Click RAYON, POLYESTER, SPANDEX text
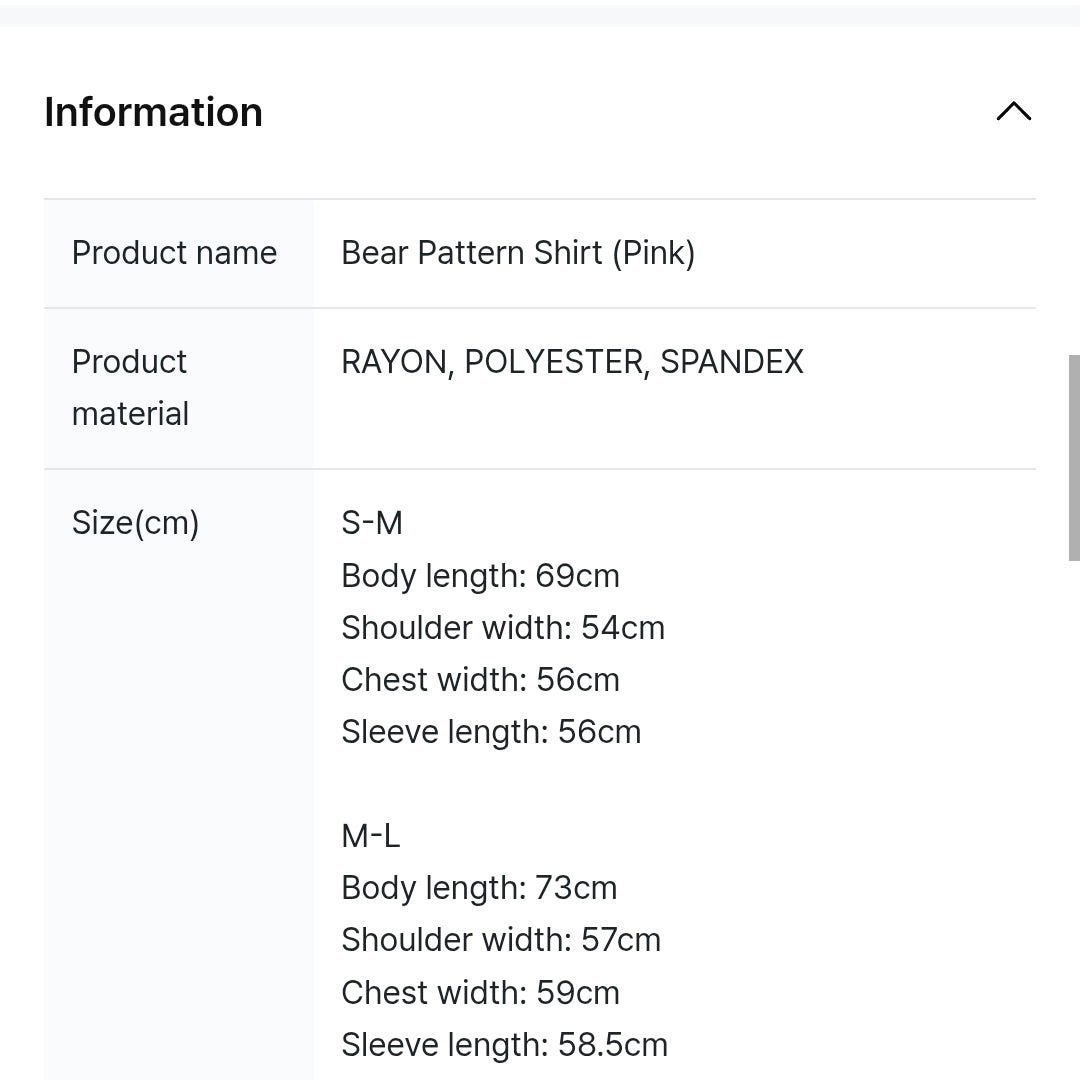 (x=572, y=362)
